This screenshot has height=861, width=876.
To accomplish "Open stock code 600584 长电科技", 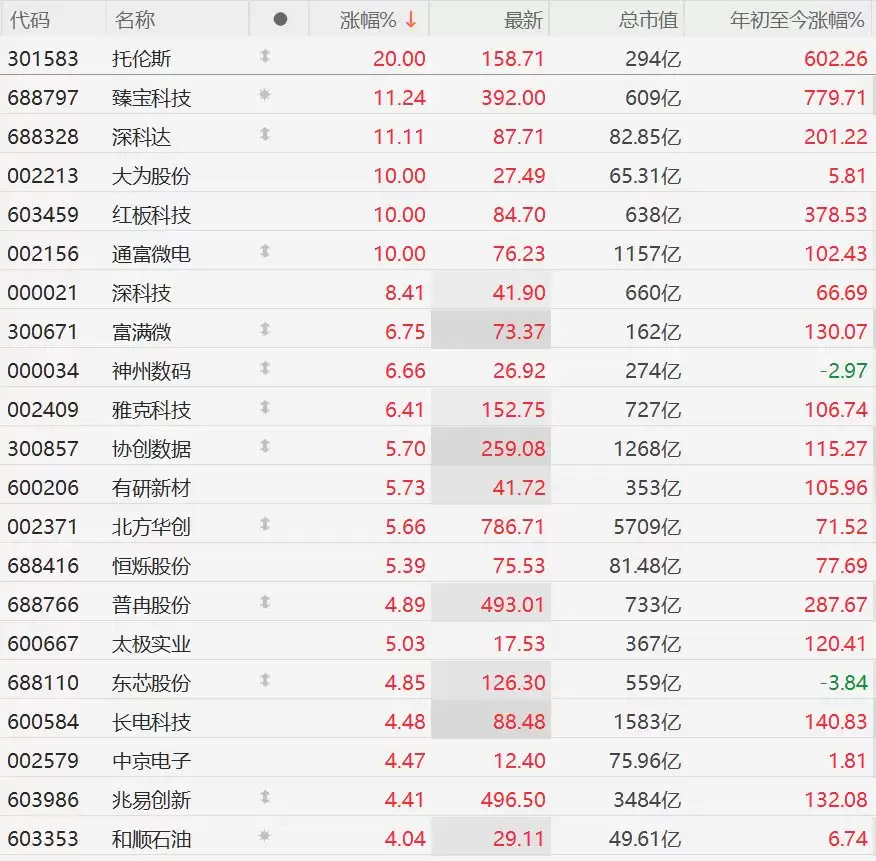I will coord(43,722).
